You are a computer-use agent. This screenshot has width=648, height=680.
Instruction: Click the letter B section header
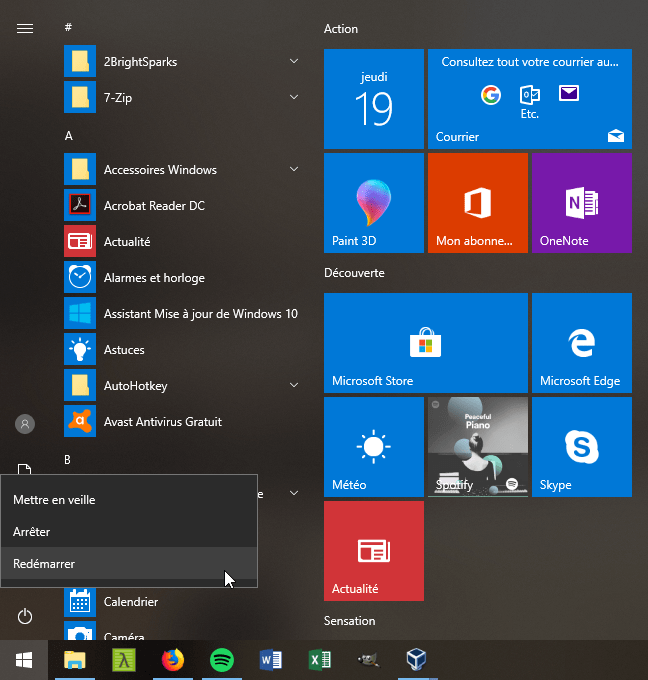(x=67, y=460)
